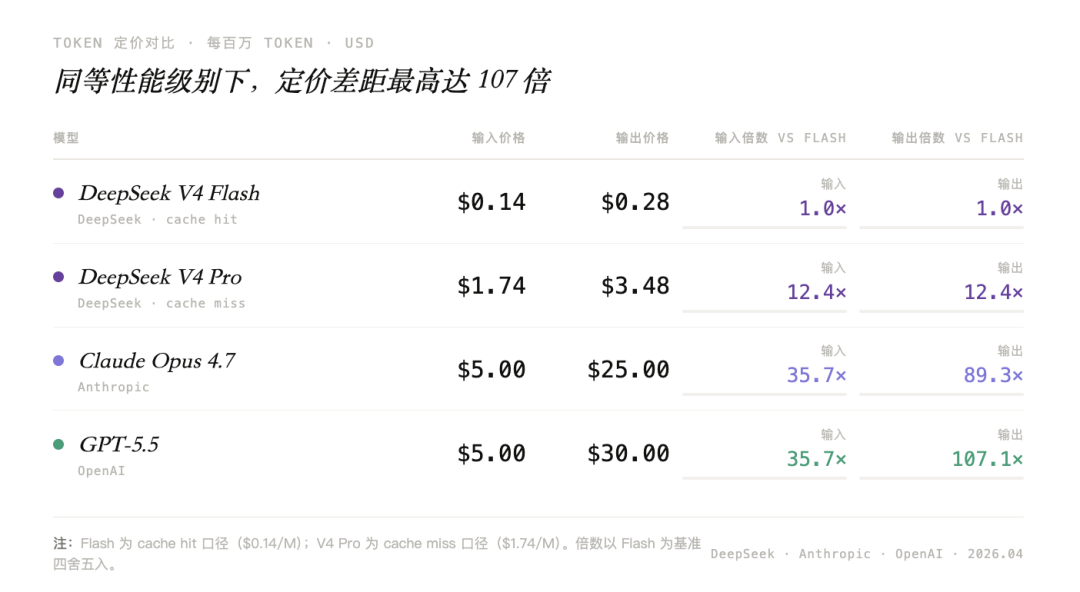
Task: Select the DeepSeek V4 Flash model name
Action: 169,193
